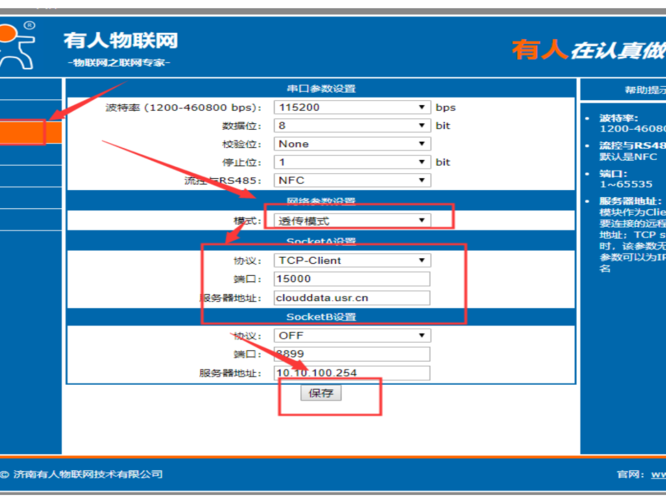Click the SocketB server address field 10.10.100.254
666x500 pixels.
(x=352, y=373)
